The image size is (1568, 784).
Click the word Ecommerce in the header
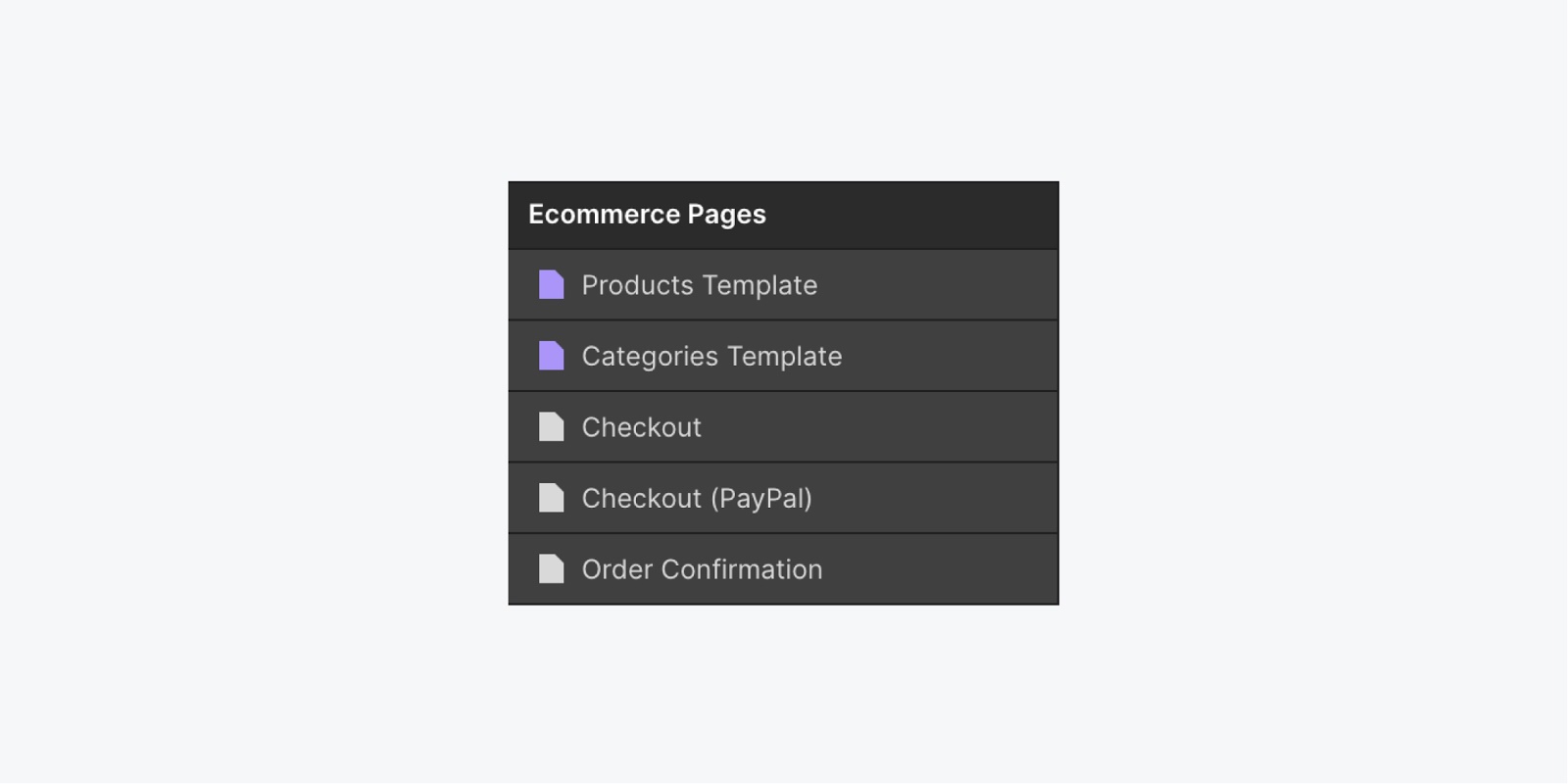[x=604, y=215]
